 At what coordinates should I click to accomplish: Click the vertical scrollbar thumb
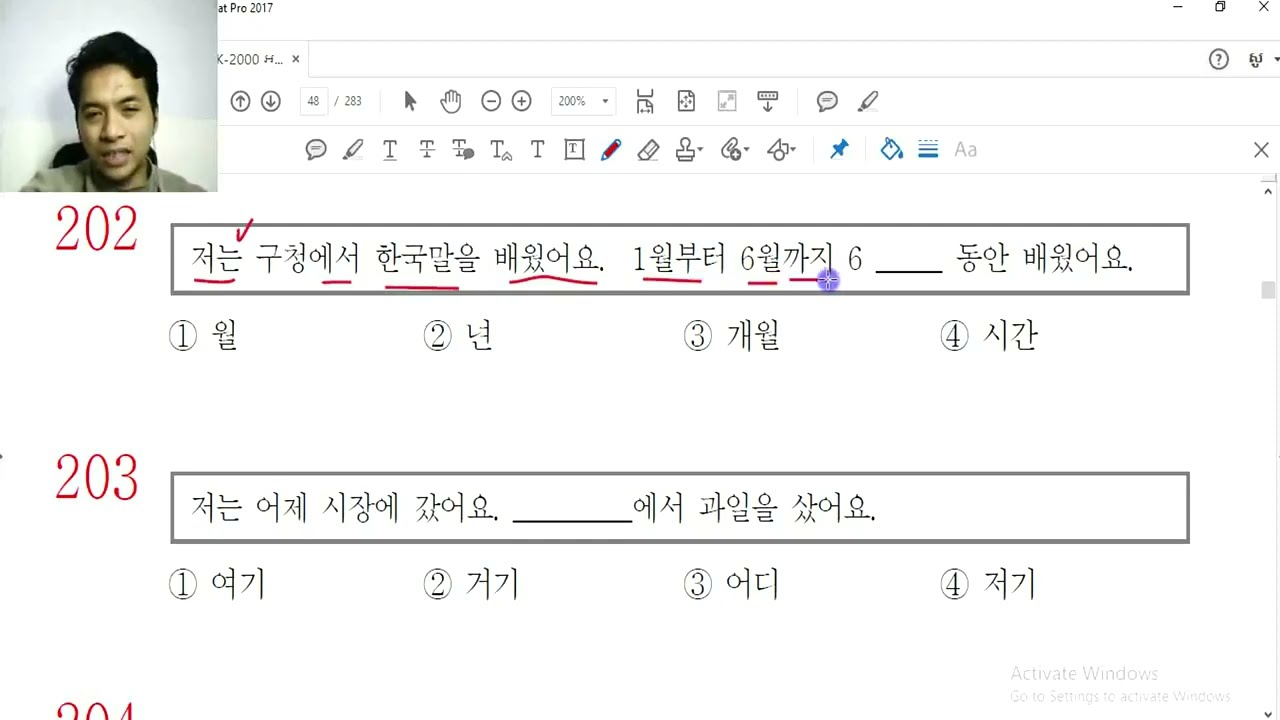point(1269,291)
